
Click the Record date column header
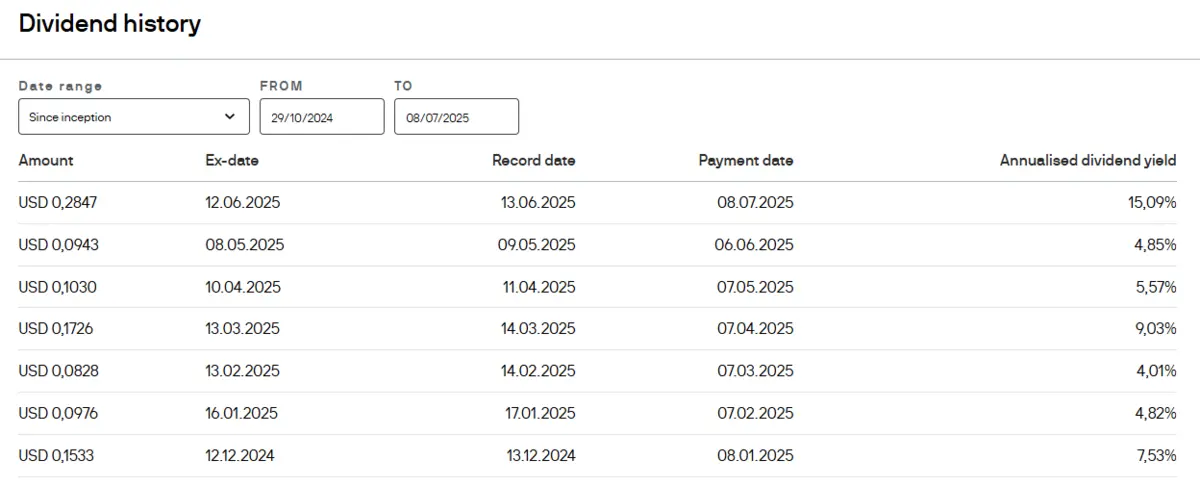pyautogui.click(x=534, y=160)
